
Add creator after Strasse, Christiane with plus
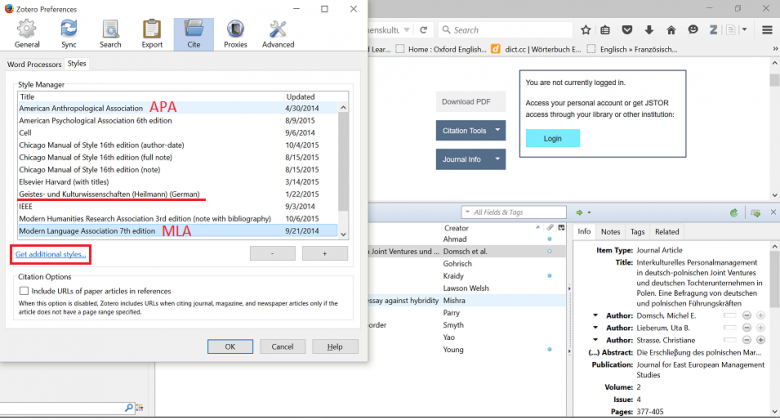click(761, 340)
